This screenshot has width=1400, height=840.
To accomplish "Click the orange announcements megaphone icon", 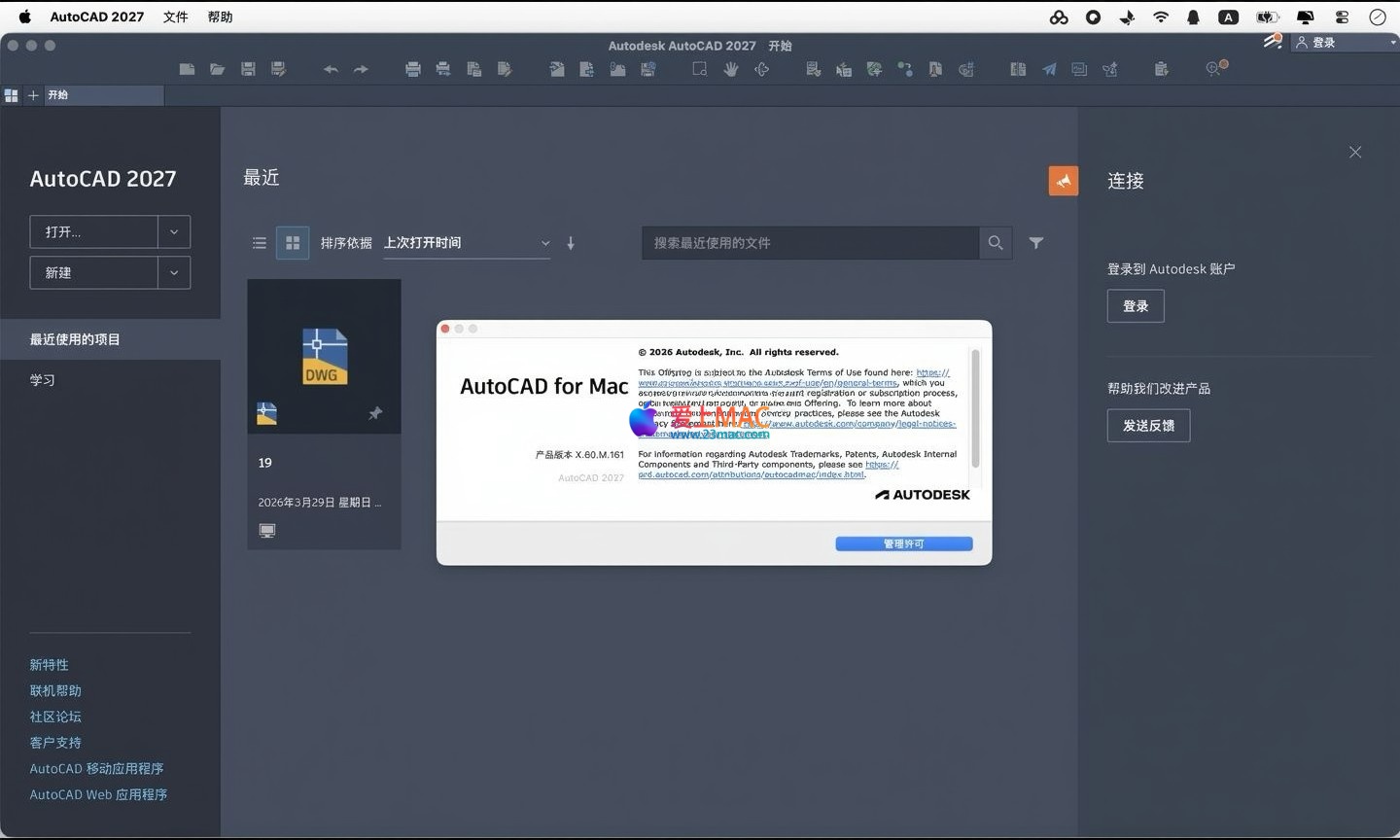I will click(x=1064, y=181).
